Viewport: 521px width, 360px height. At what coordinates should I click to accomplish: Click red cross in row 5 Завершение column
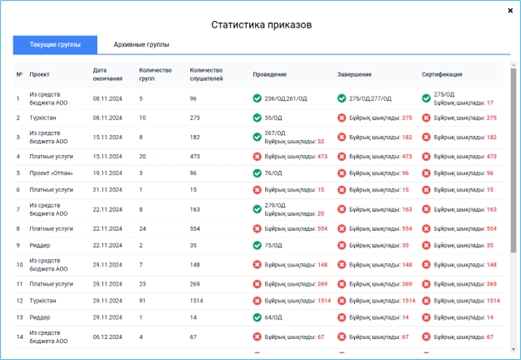tap(342, 173)
